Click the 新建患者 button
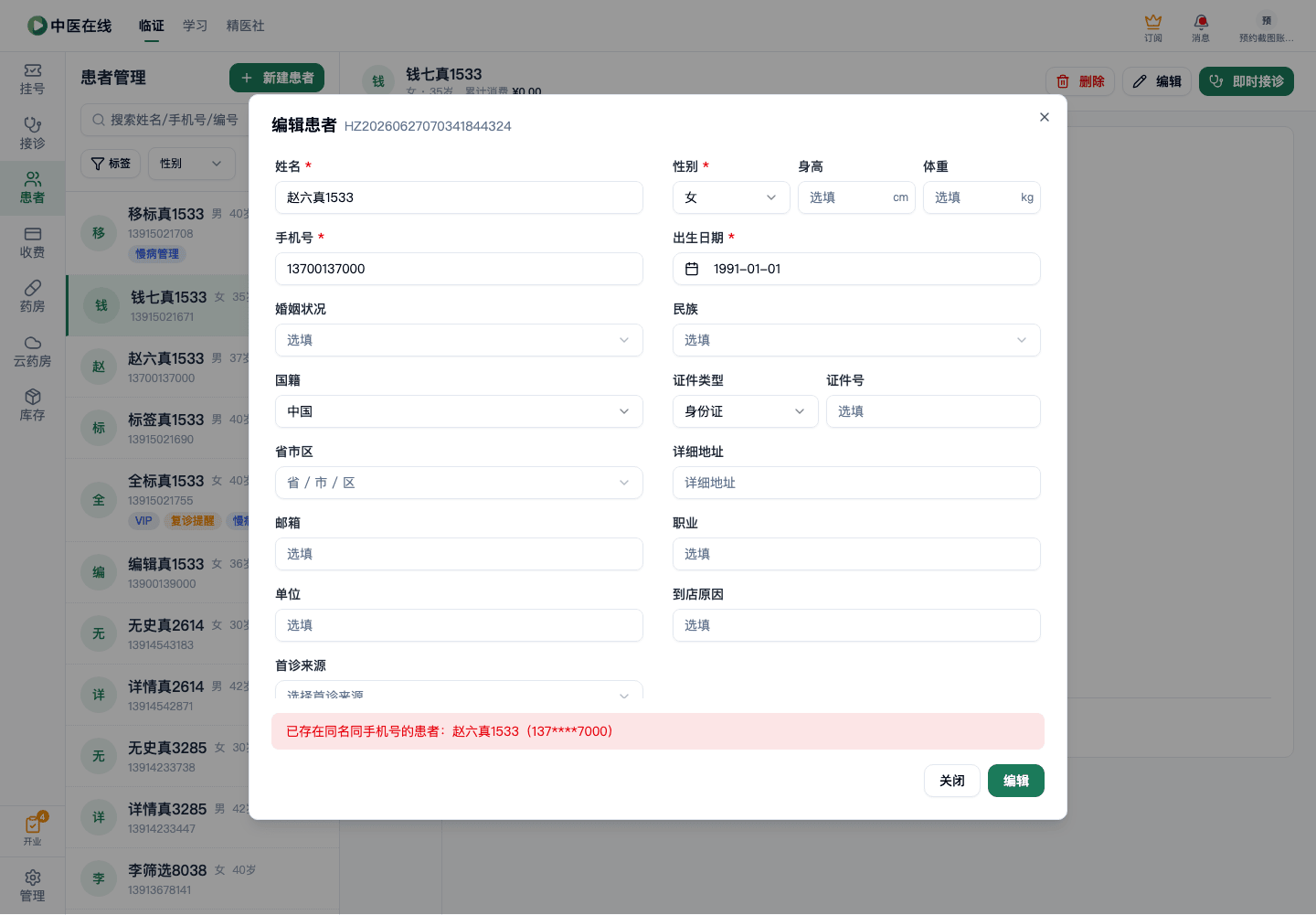1316x915 pixels. (x=277, y=78)
